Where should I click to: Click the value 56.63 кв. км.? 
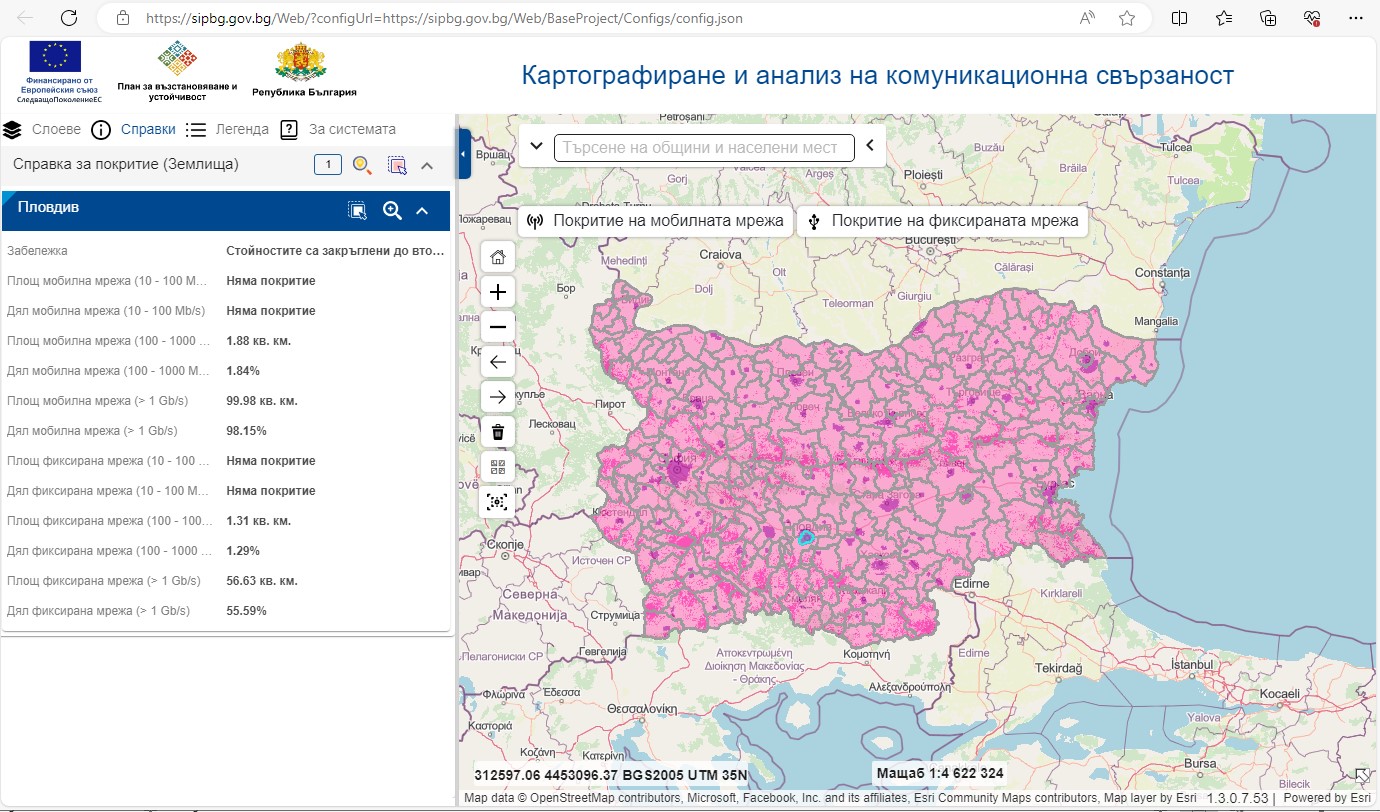(262, 581)
